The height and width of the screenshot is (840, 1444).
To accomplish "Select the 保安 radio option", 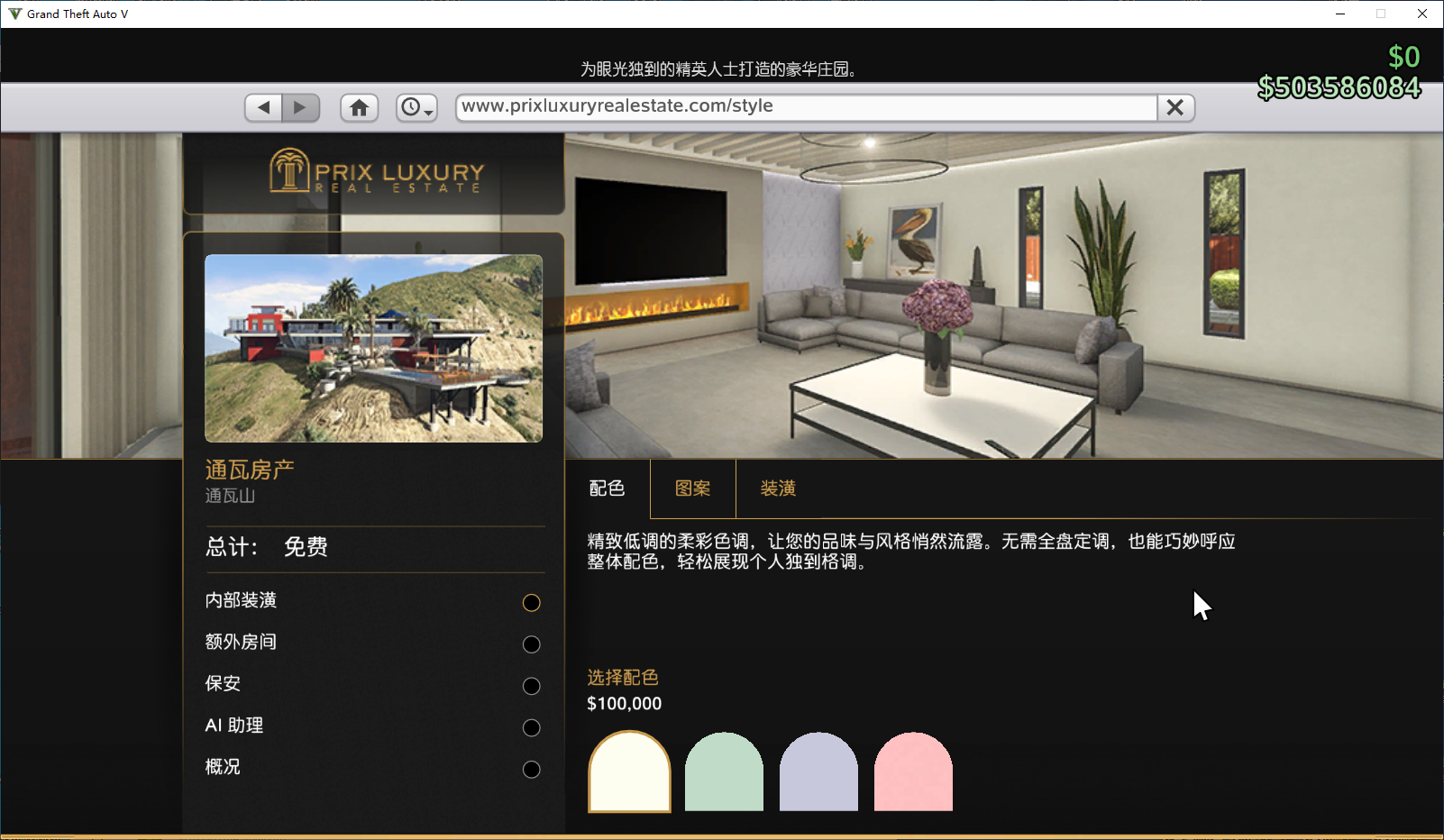I will pyautogui.click(x=532, y=686).
